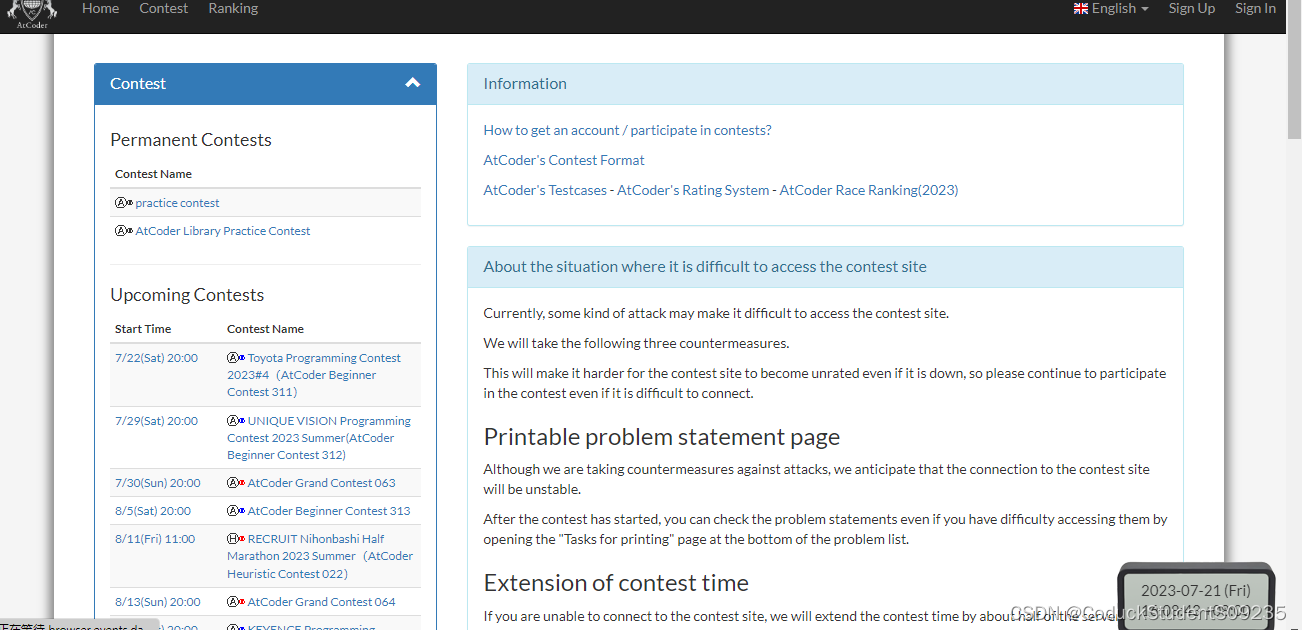1302x630 pixels.
Task: Click the 8/11(Fri) 11:00 start time
Action: click(155, 539)
